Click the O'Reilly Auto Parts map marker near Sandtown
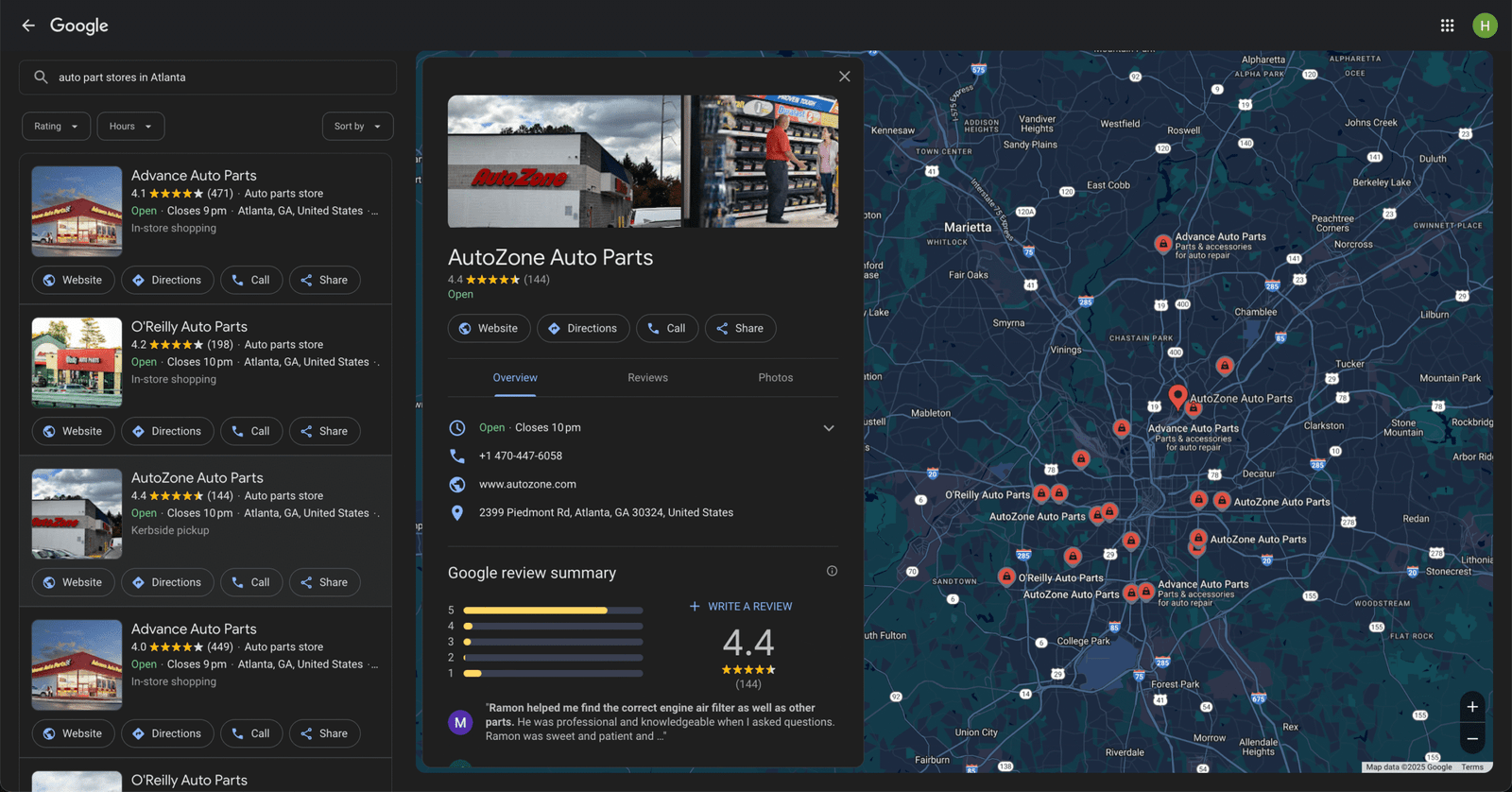This screenshot has width=1512, height=792. click(x=1006, y=577)
